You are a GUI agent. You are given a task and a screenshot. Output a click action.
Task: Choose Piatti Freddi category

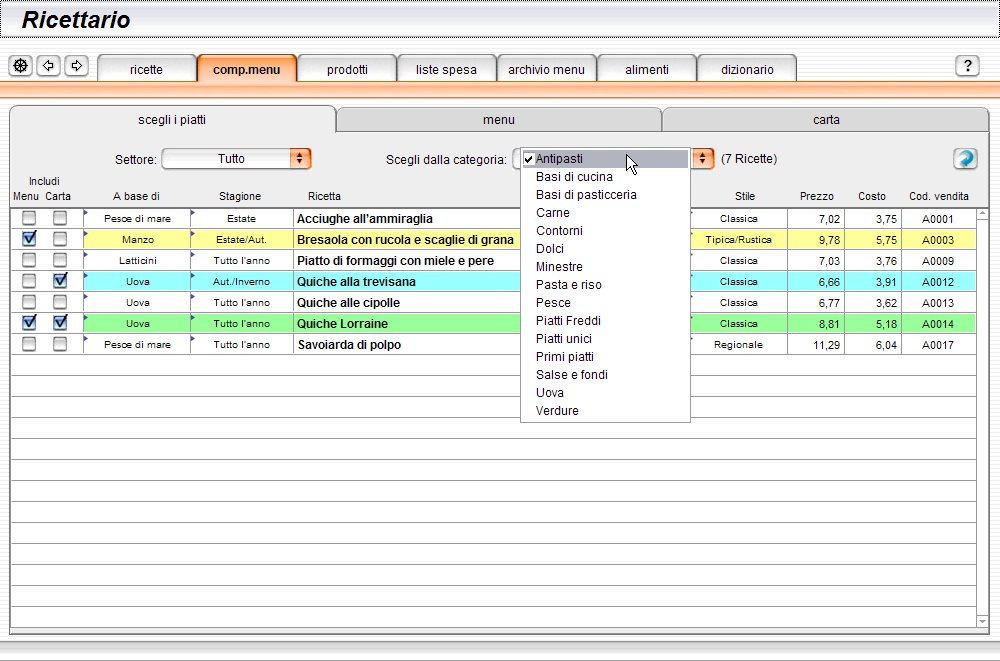pyautogui.click(x=605, y=320)
